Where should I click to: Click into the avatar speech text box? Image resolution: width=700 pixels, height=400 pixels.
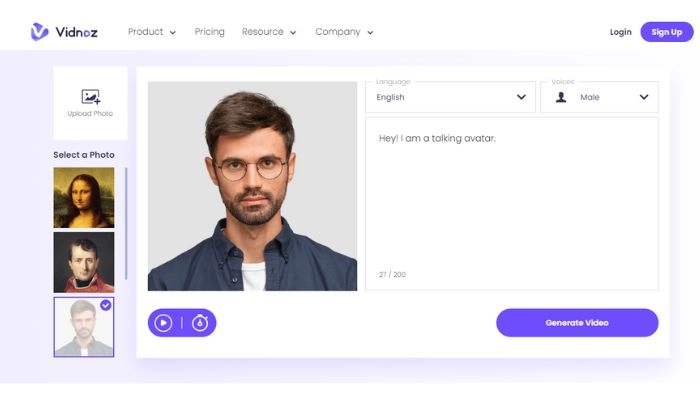(512, 204)
